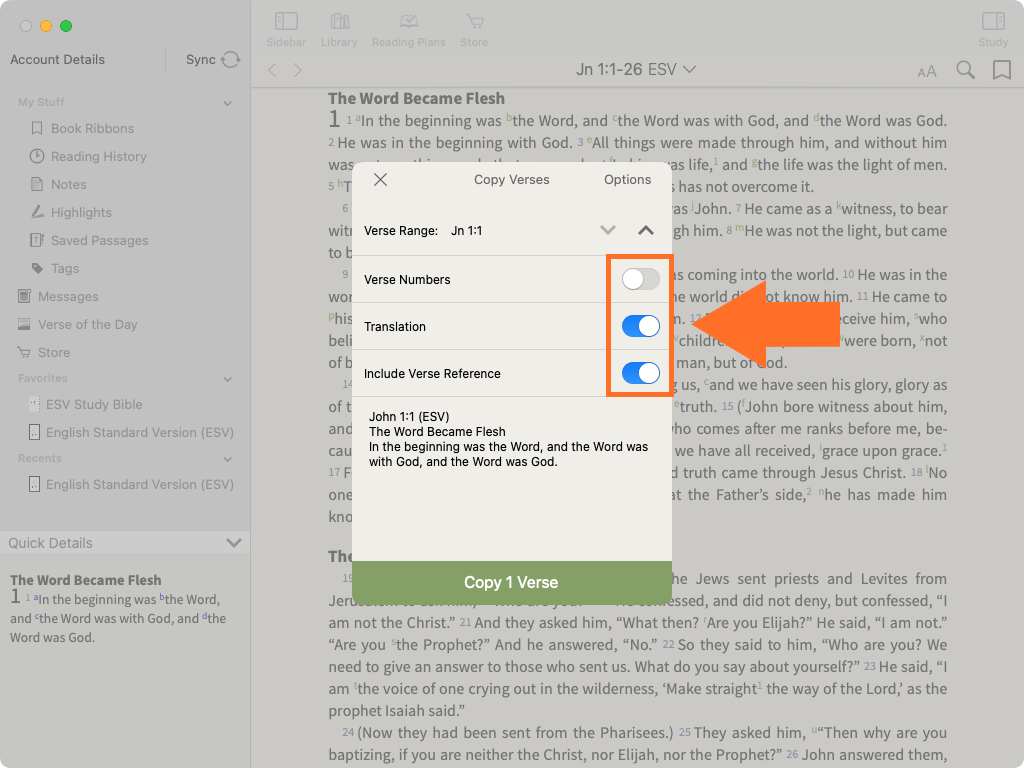Click the bookmark ribbon icon
Viewport: 1024px width, 768px height.
[1001, 70]
